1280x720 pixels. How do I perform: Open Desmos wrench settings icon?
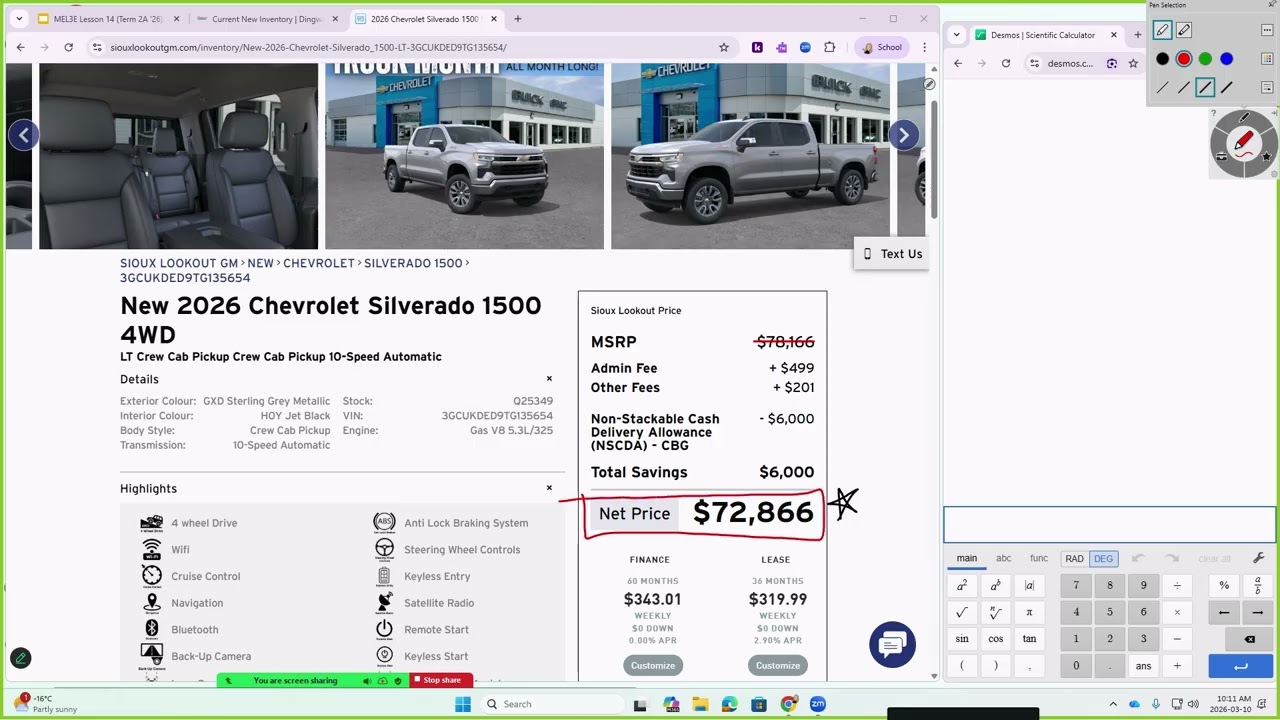(x=1258, y=558)
